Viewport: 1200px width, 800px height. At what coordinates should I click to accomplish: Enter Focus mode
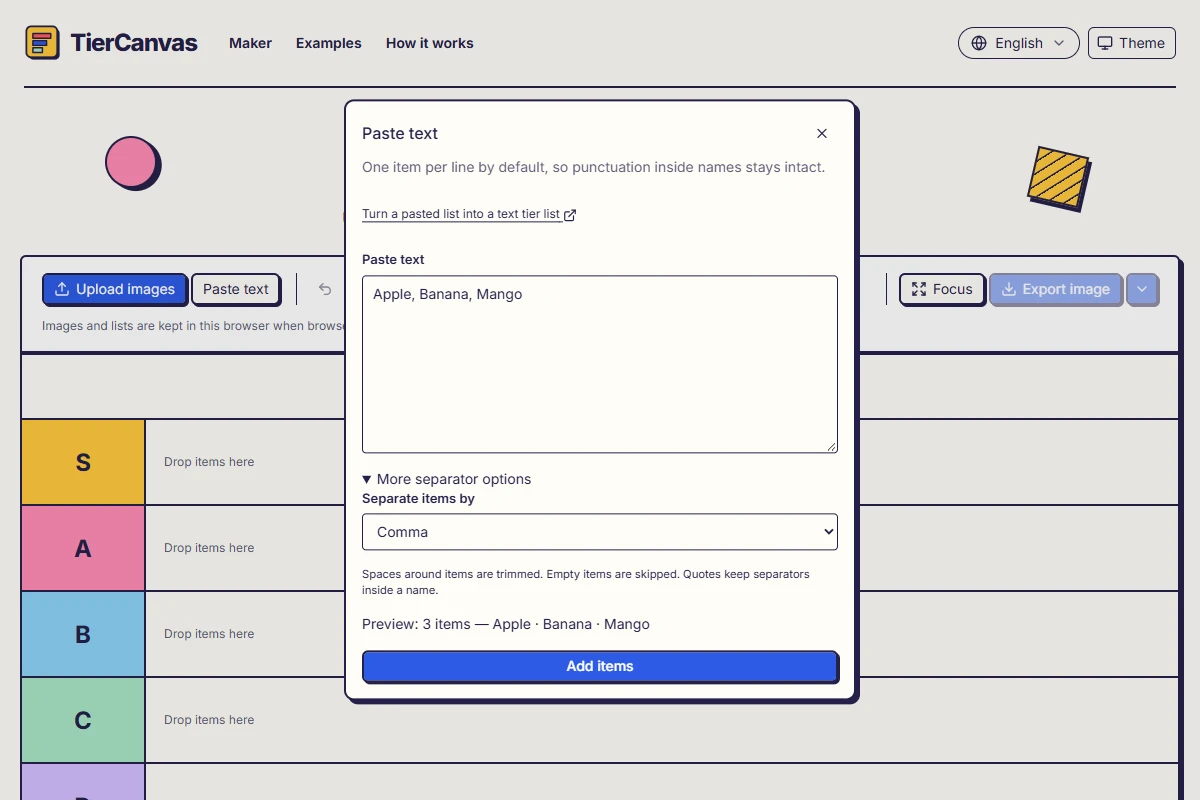point(942,289)
